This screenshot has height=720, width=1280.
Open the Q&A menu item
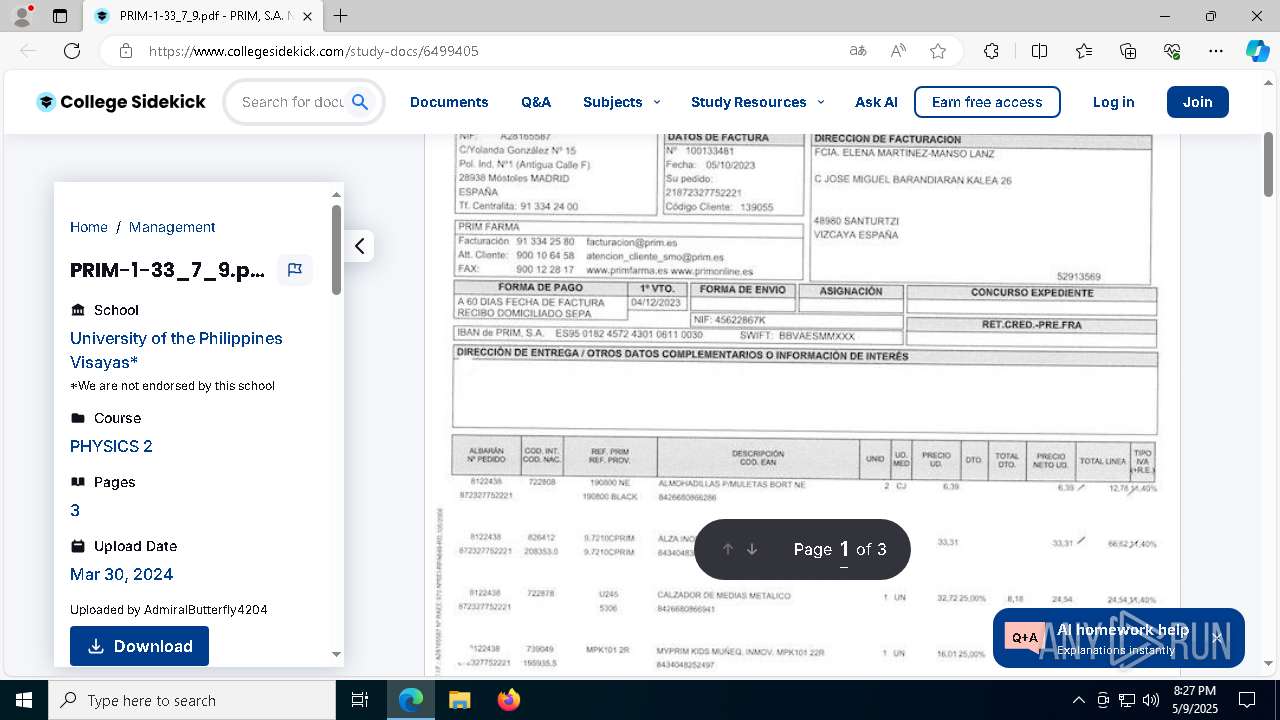tap(536, 102)
